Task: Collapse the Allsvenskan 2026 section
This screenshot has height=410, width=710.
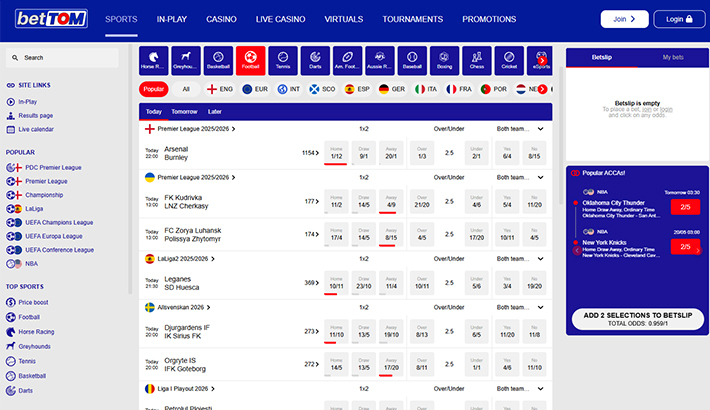Action: (x=541, y=308)
